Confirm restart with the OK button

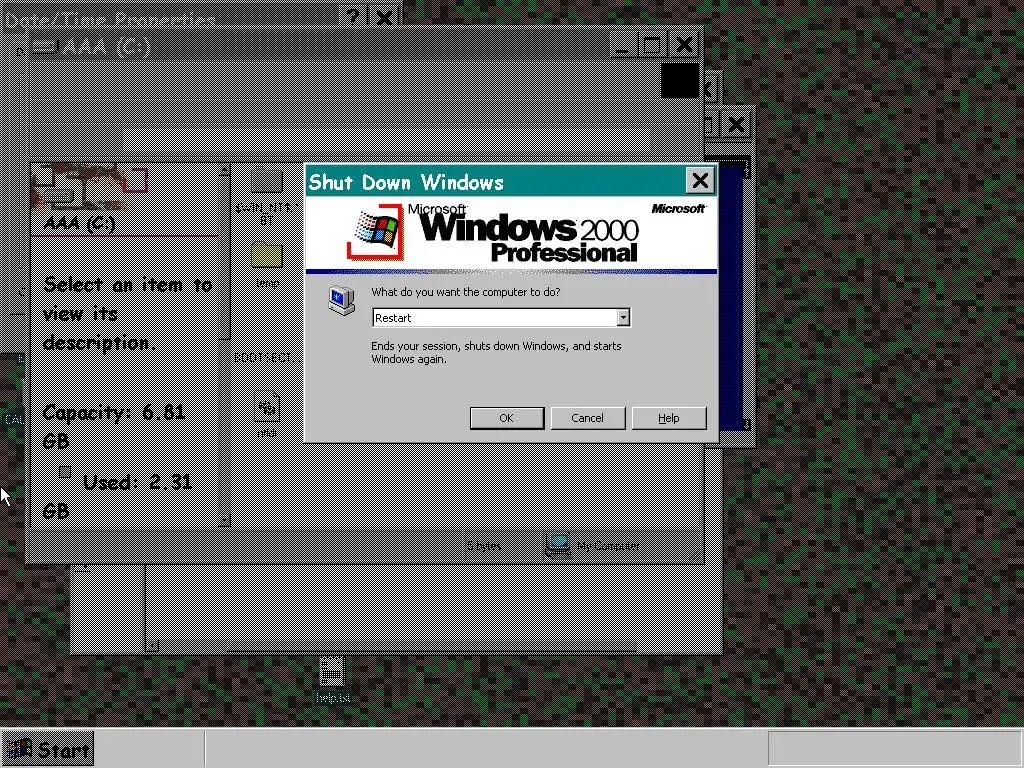(x=507, y=418)
